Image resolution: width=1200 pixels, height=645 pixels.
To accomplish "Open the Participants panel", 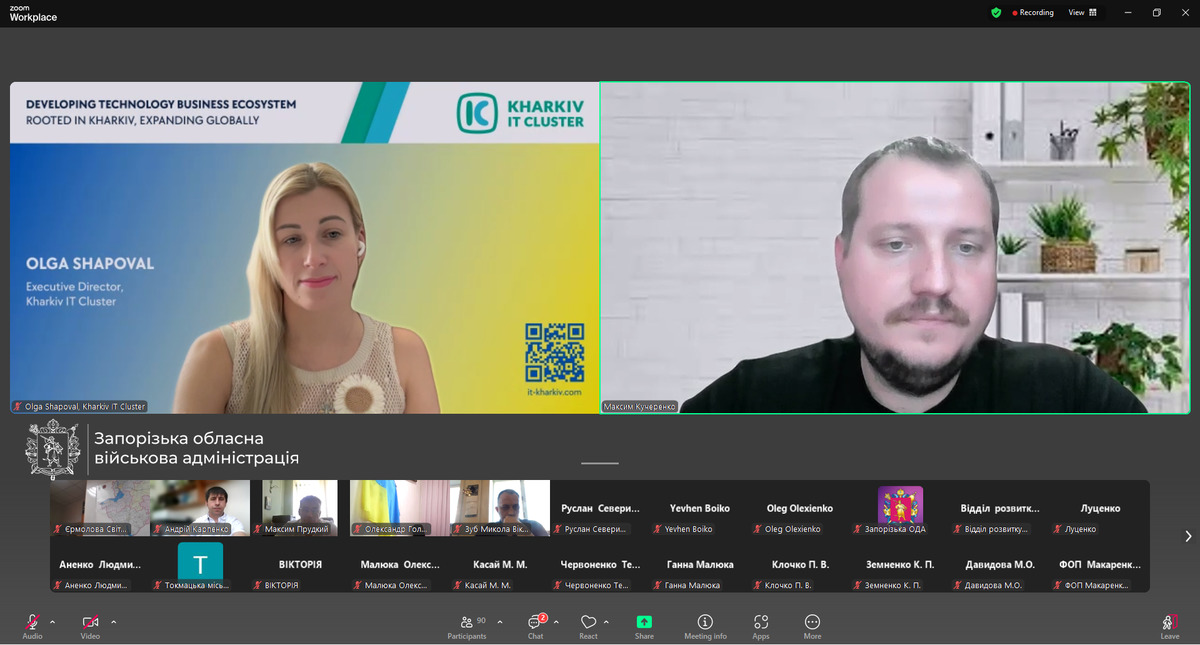I will 467,626.
